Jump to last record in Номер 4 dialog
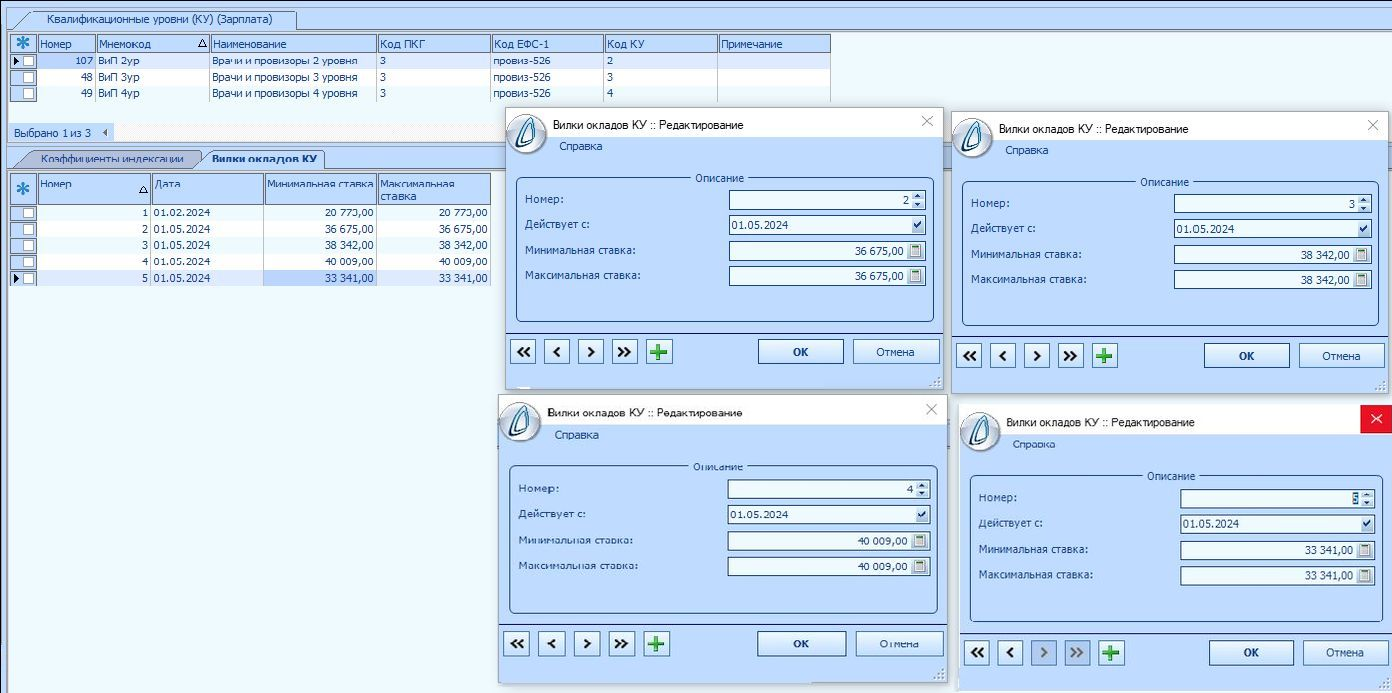This screenshot has height=693, width=1392. (x=622, y=643)
